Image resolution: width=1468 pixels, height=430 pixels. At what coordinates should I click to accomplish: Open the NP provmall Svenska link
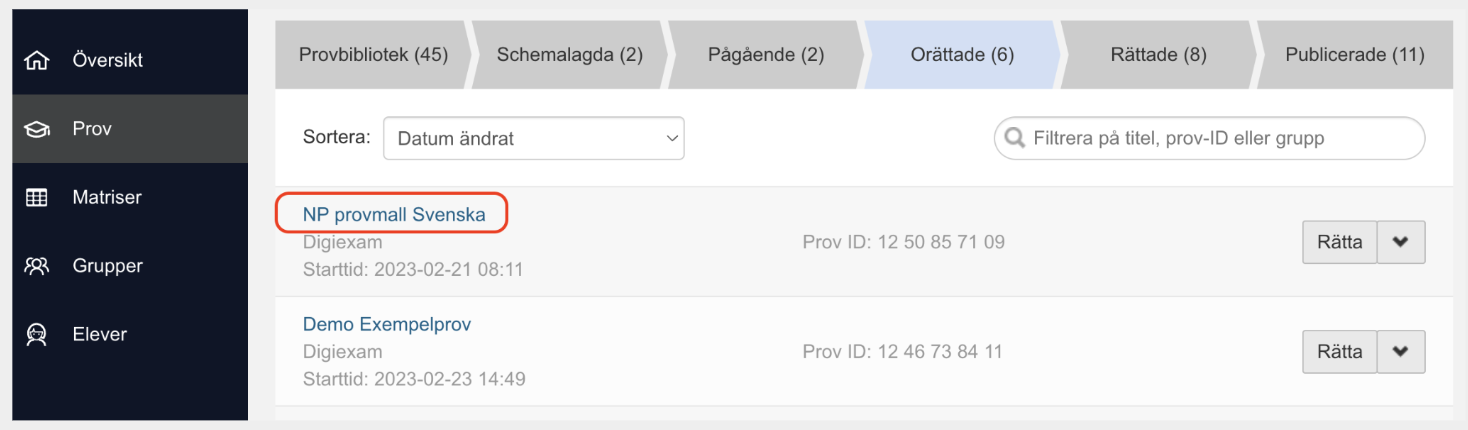click(x=394, y=214)
